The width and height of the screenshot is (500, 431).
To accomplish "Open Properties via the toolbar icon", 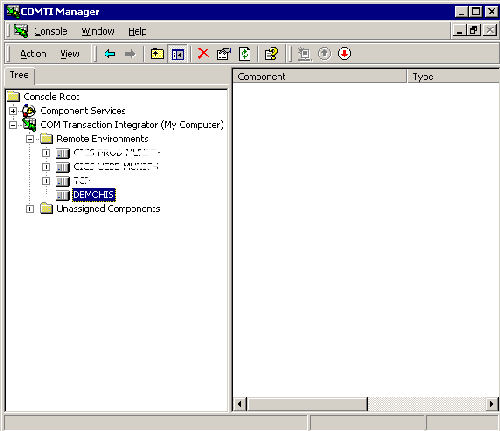I will 224,54.
